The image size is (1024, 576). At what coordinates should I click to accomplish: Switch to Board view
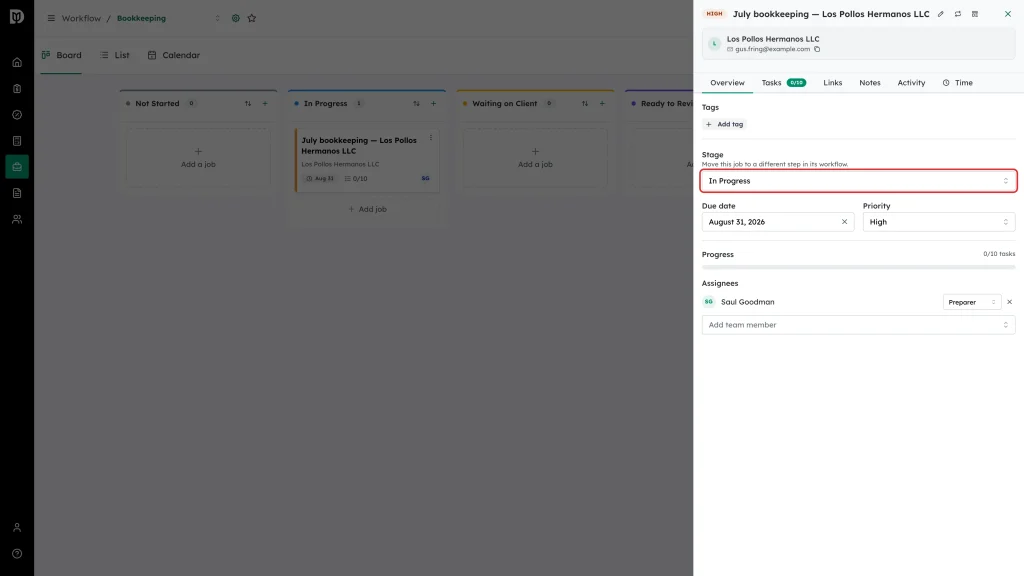coord(61,56)
